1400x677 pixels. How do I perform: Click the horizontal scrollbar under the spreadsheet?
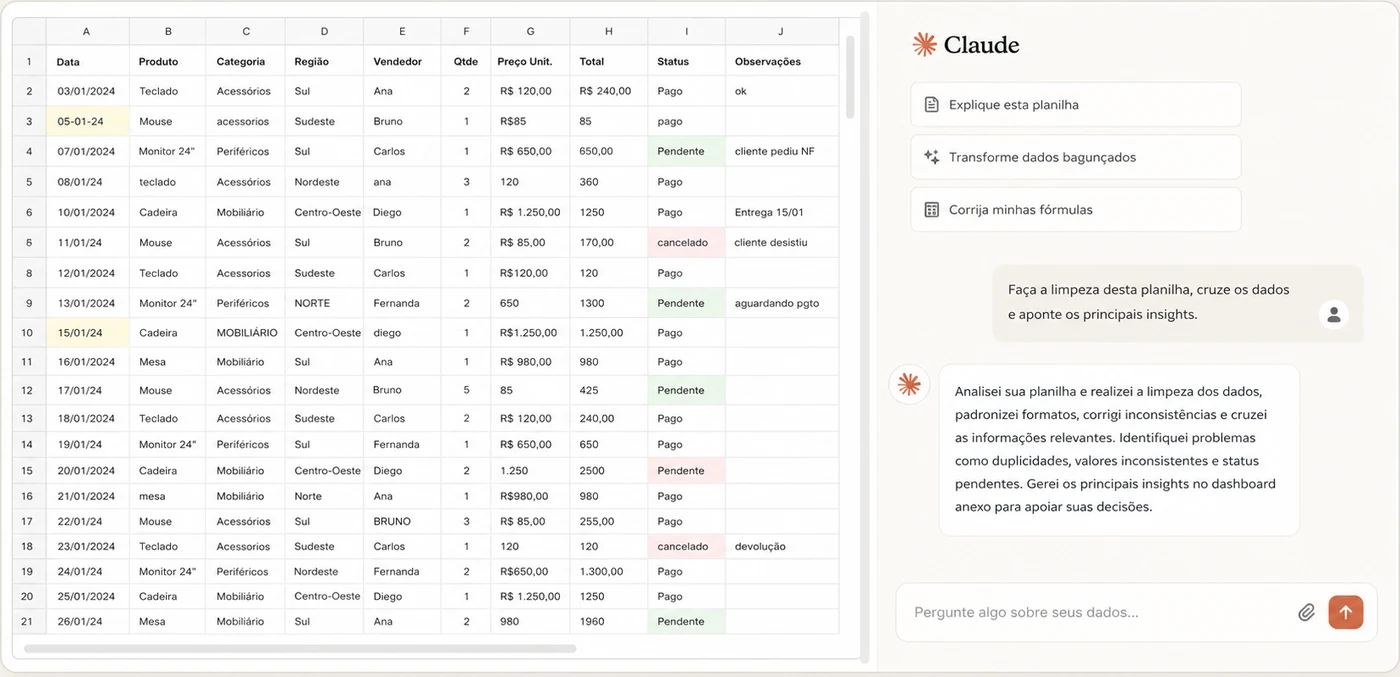[x=300, y=649]
